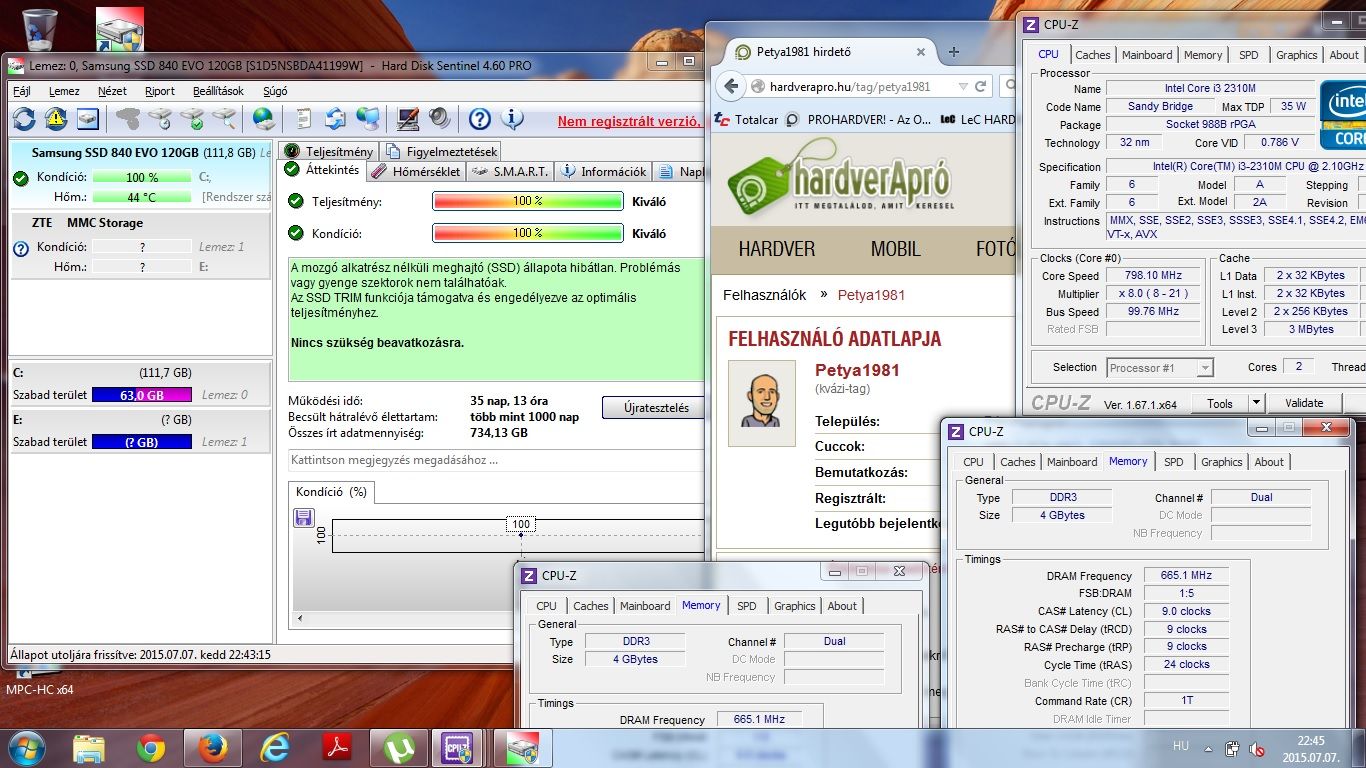
Task: Click the C: free space 63,0 GB bar
Action: [141, 395]
